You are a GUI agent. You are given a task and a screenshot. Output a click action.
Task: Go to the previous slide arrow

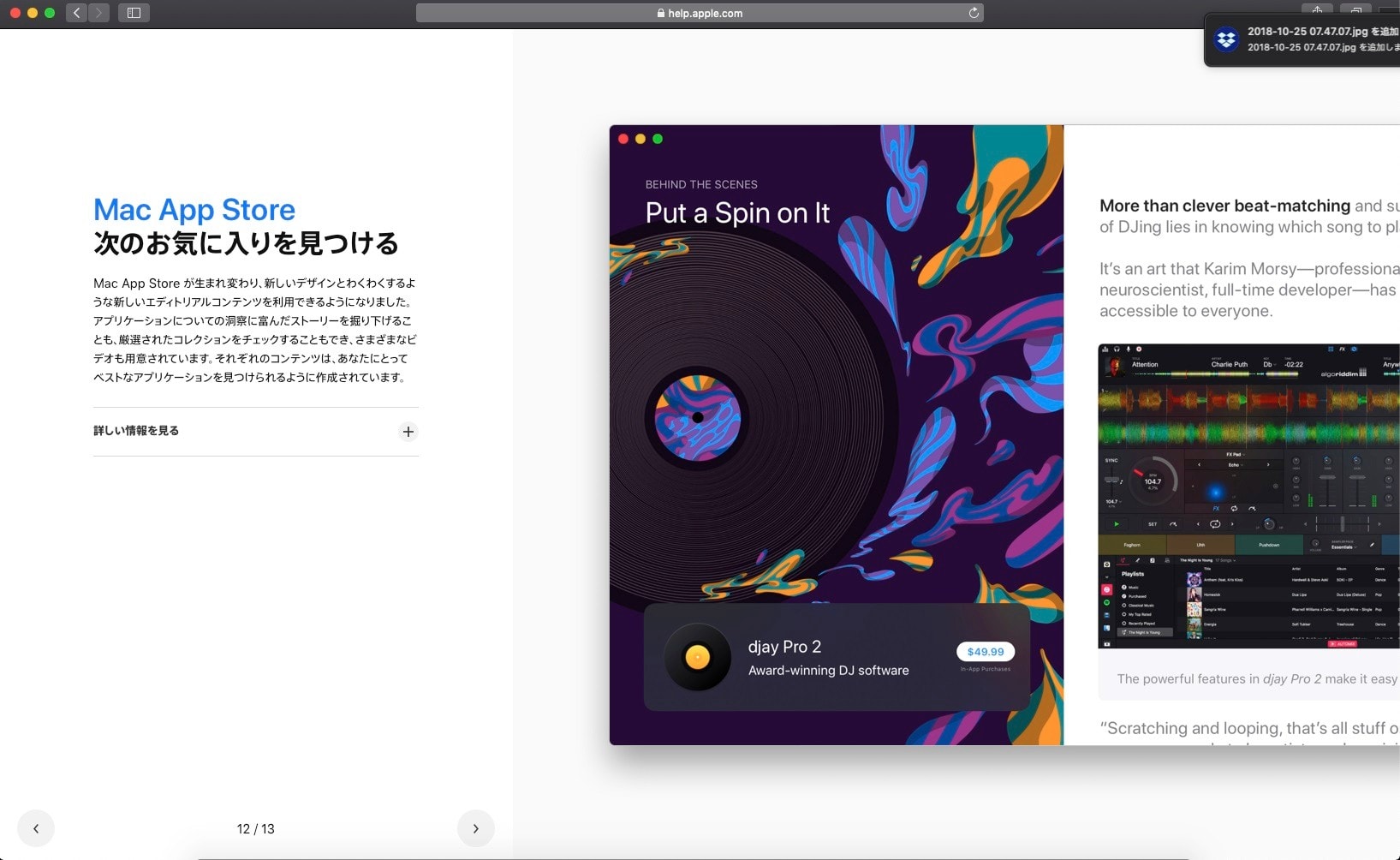click(x=36, y=828)
